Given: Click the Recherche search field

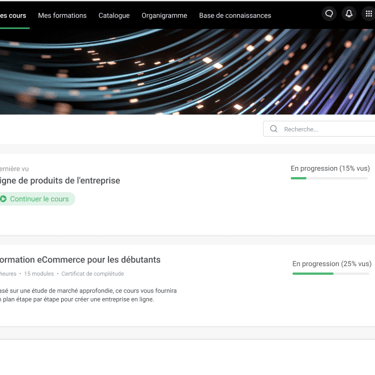Looking at the screenshot, I should pos(319,129).
